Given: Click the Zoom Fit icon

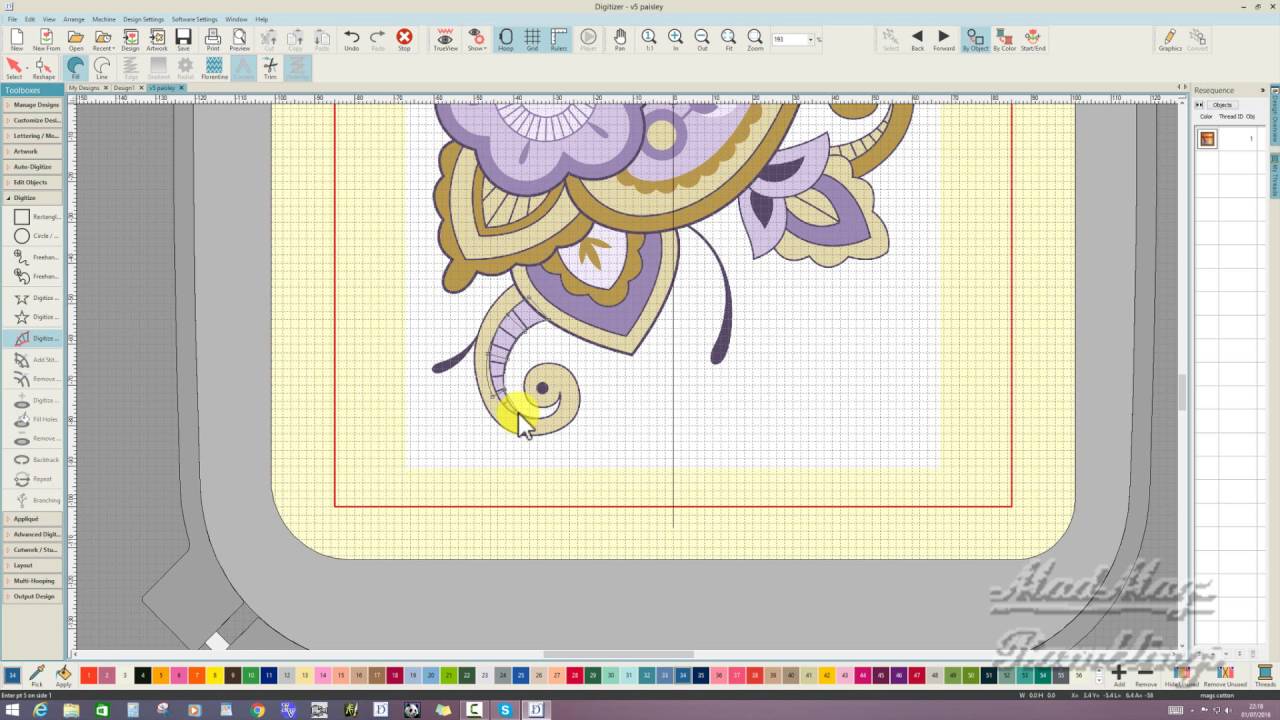Looking at the screenshot, I should [729, 40].
